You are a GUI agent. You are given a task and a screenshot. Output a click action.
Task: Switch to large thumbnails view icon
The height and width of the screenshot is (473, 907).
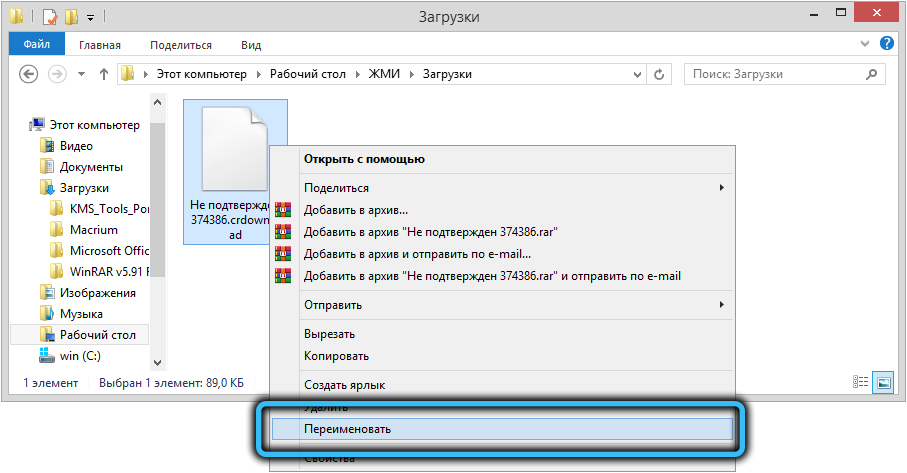click(883, 382)
